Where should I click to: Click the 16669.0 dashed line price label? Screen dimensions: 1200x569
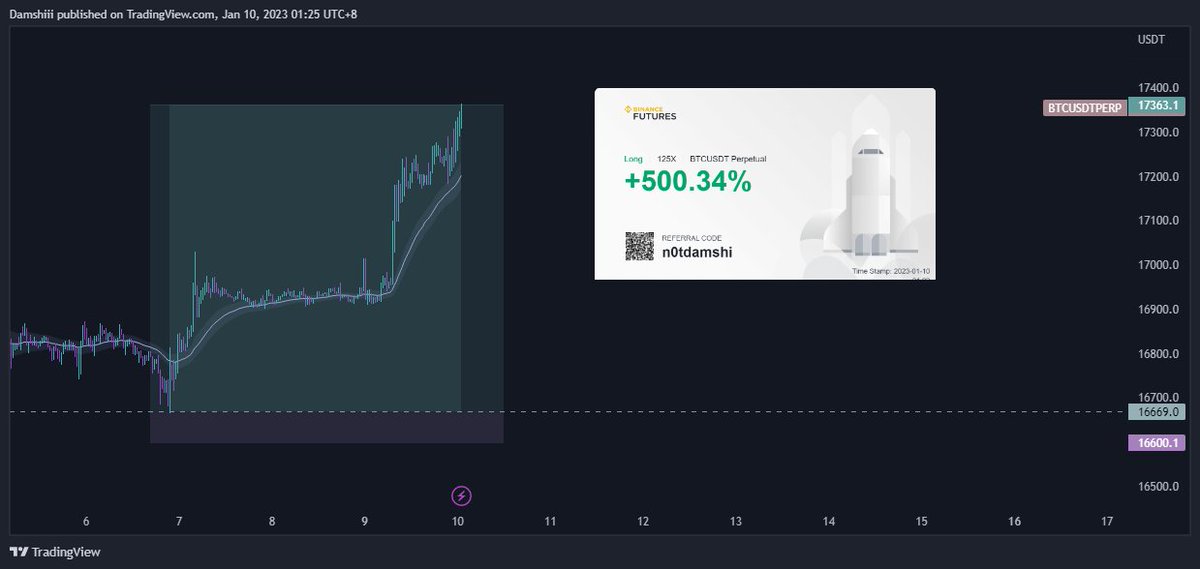(1158, 411)
